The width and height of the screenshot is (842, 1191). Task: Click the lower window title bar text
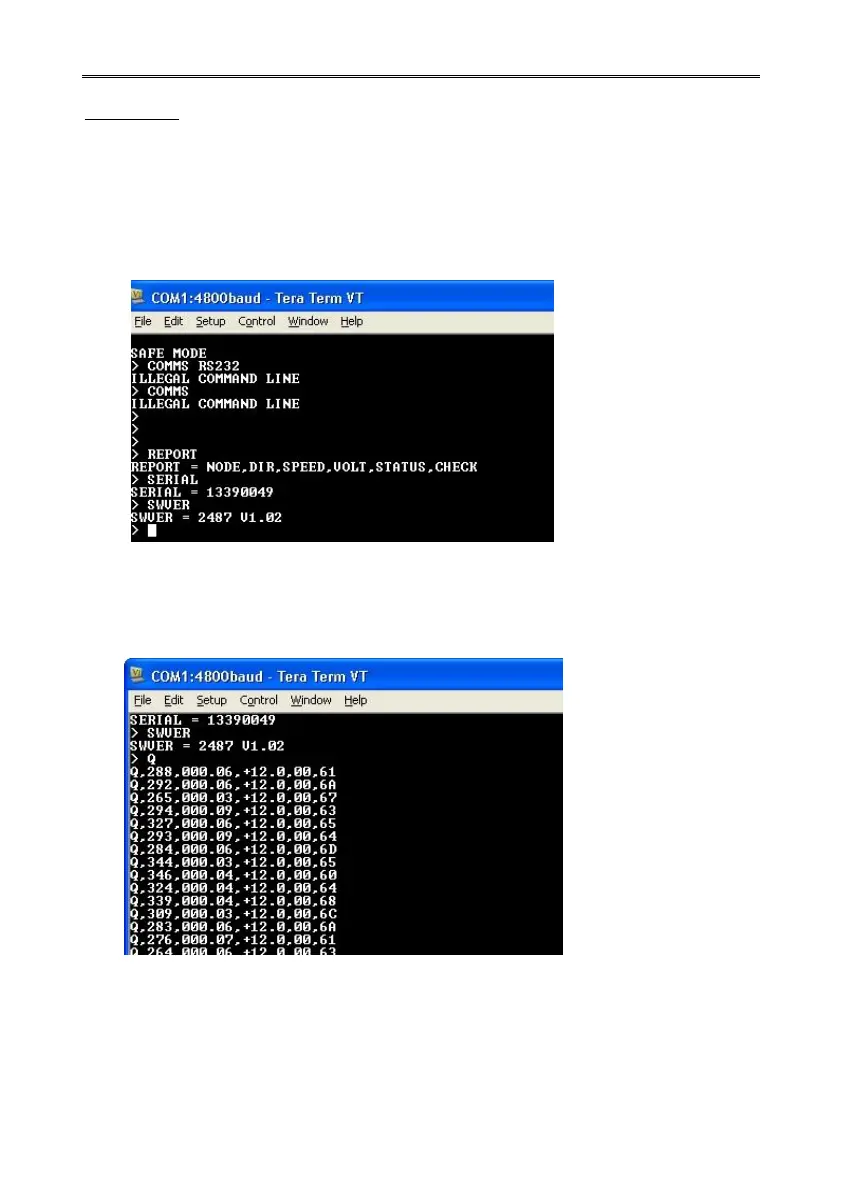pos(259,676)
